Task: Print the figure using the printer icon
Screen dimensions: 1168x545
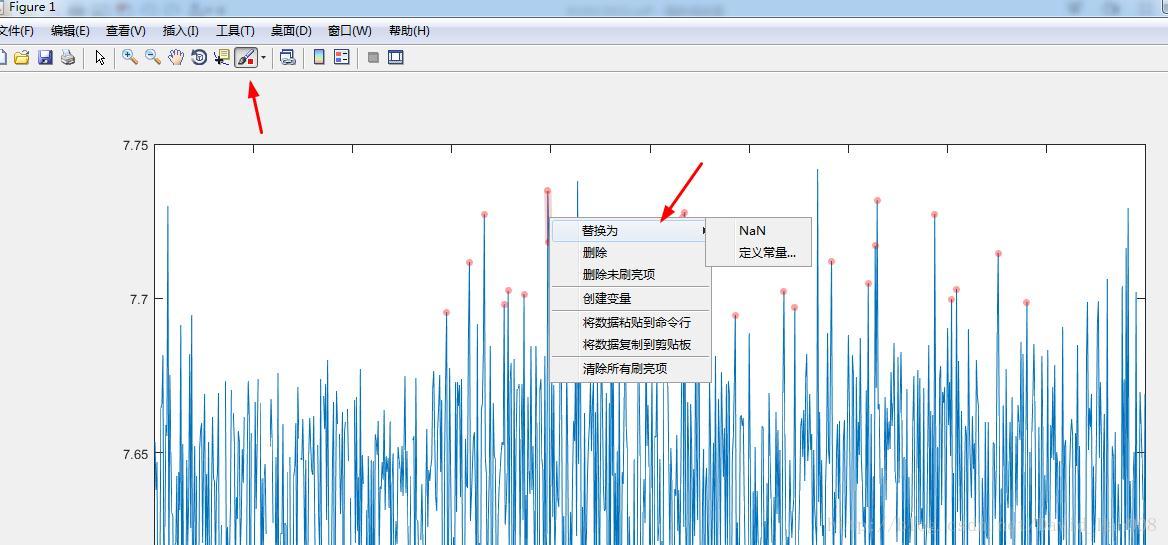Action: 68,57
